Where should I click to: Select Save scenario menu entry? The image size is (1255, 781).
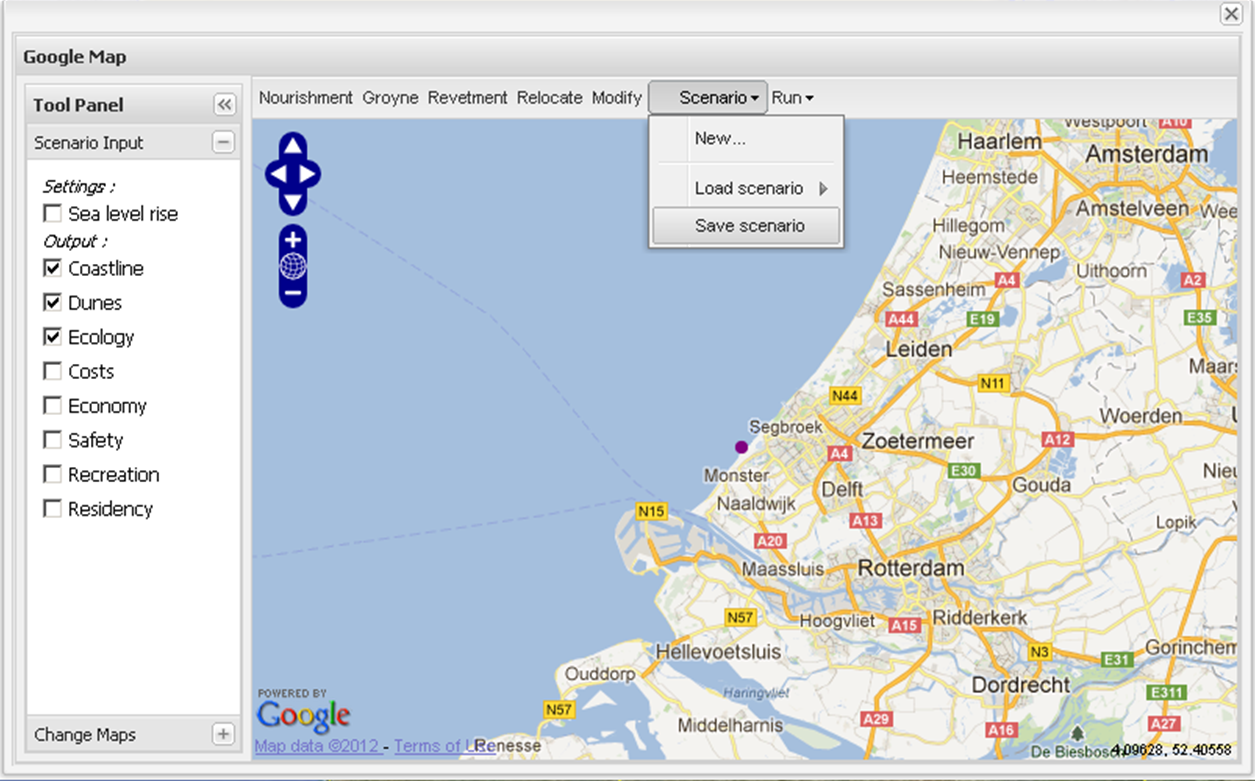(x=747, y=226)
